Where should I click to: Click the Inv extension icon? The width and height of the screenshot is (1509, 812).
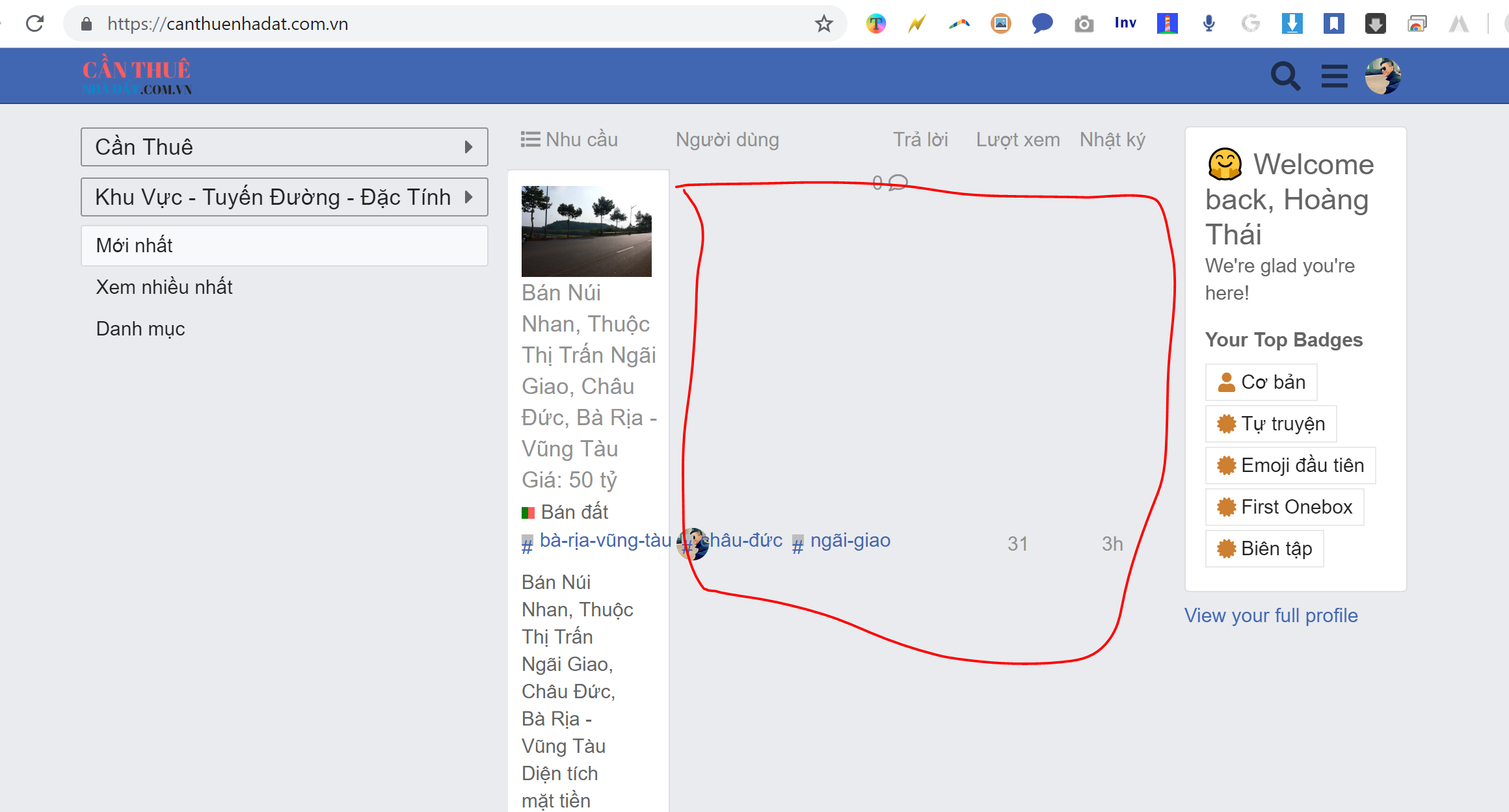(1125, 24)
